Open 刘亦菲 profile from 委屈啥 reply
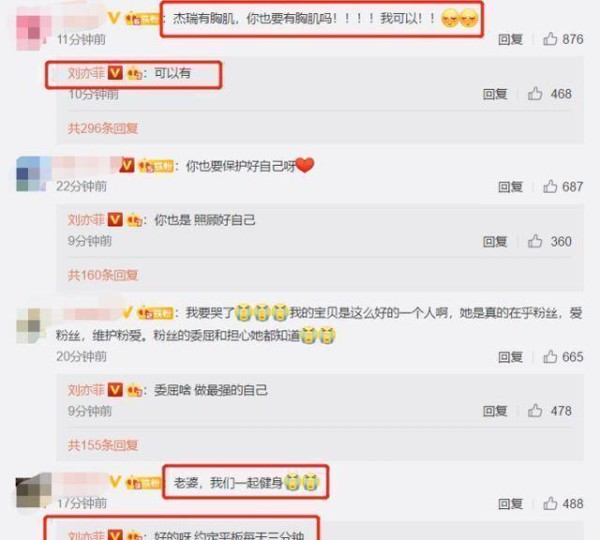This screenshot has height=540, width=600. (86, 390)
